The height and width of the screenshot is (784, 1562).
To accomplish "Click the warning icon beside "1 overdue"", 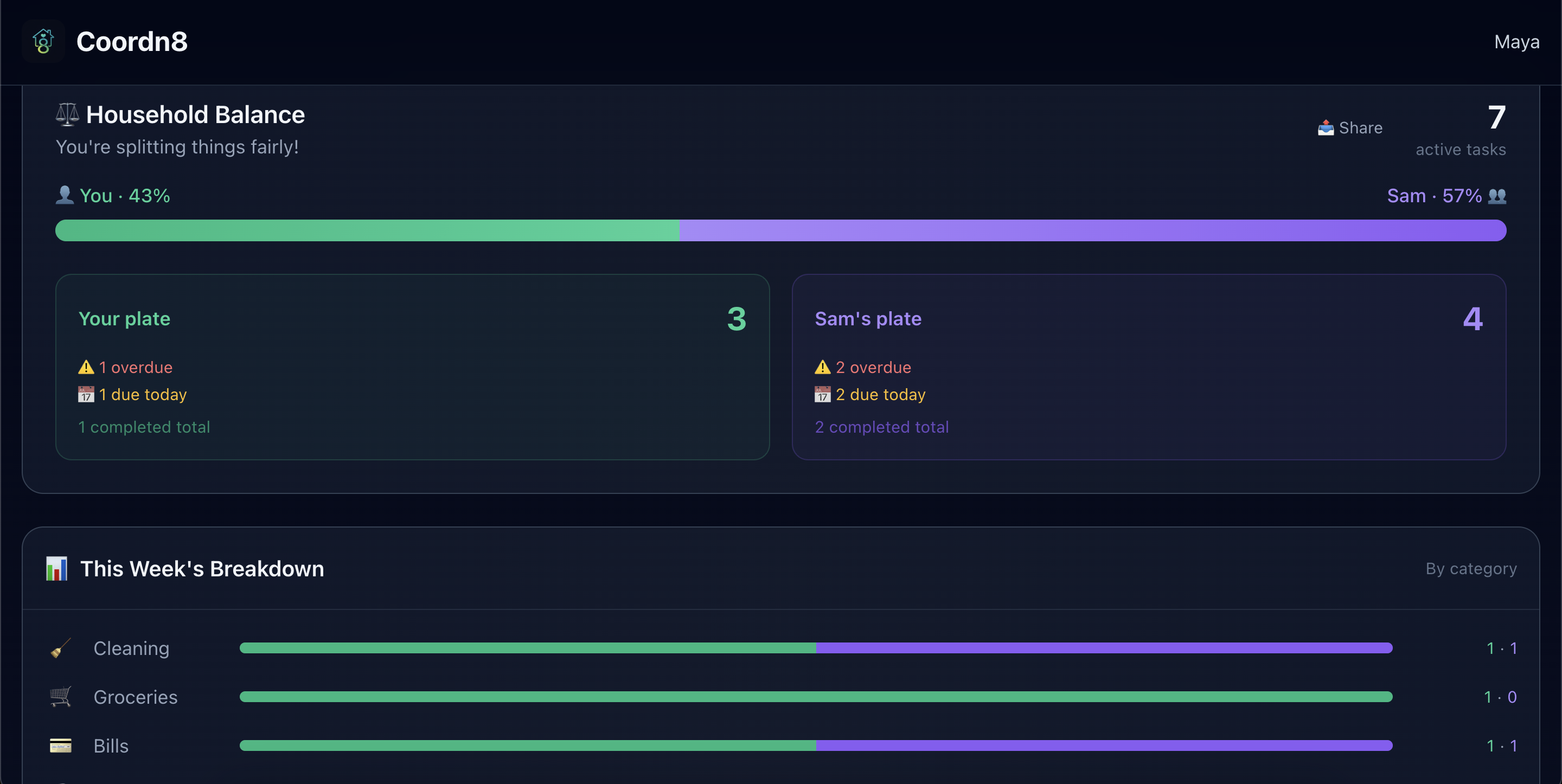I will [86, 367].
